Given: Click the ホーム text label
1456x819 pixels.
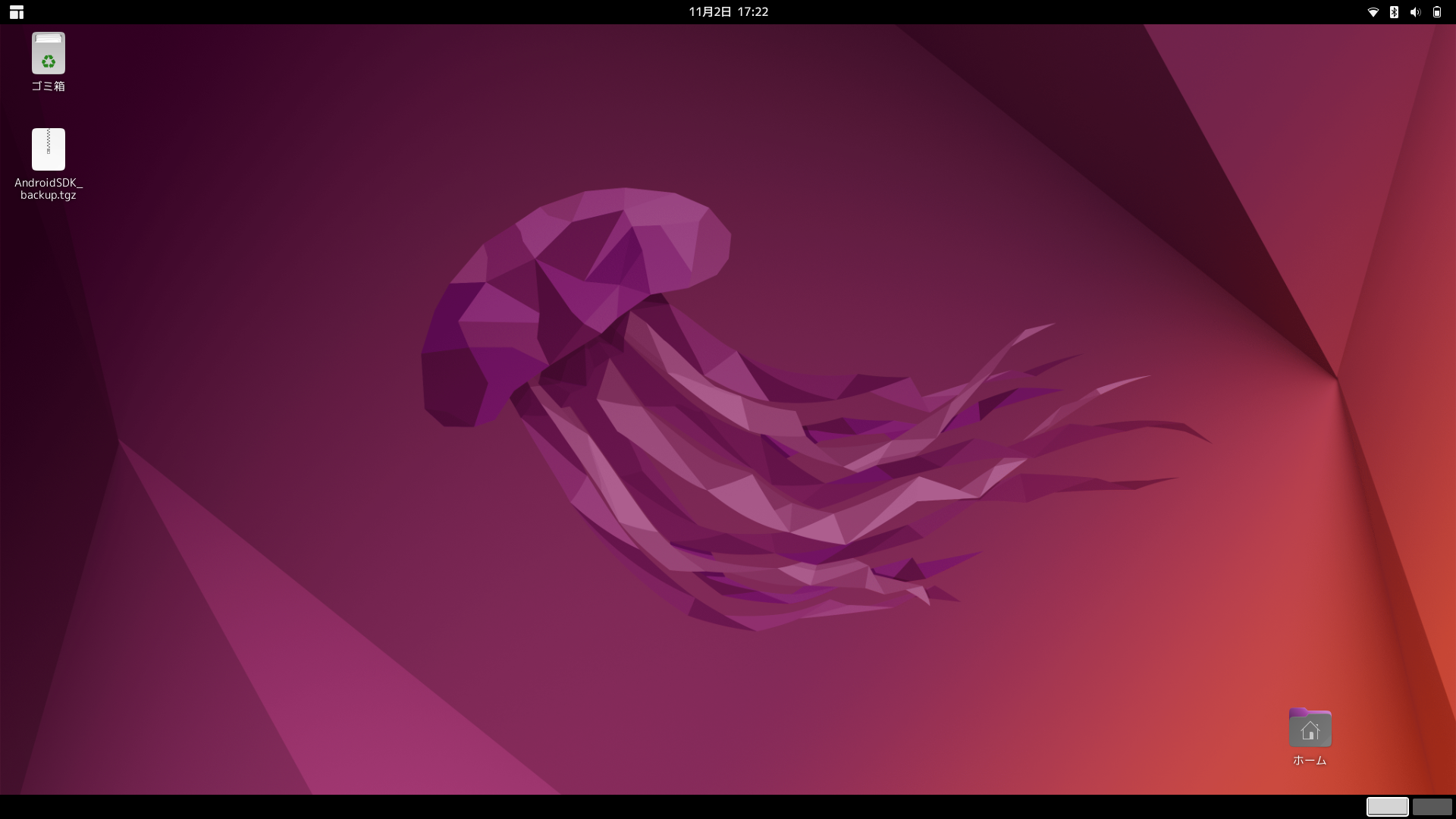Looking at the screenshot, I should [1310, 761].
